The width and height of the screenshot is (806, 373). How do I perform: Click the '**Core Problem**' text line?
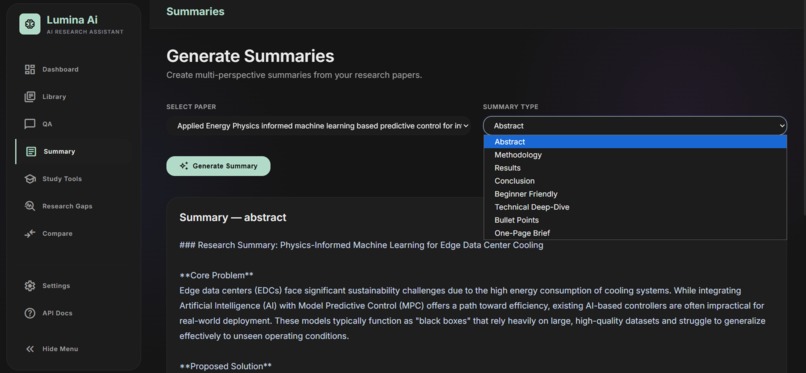pos(216,275)
